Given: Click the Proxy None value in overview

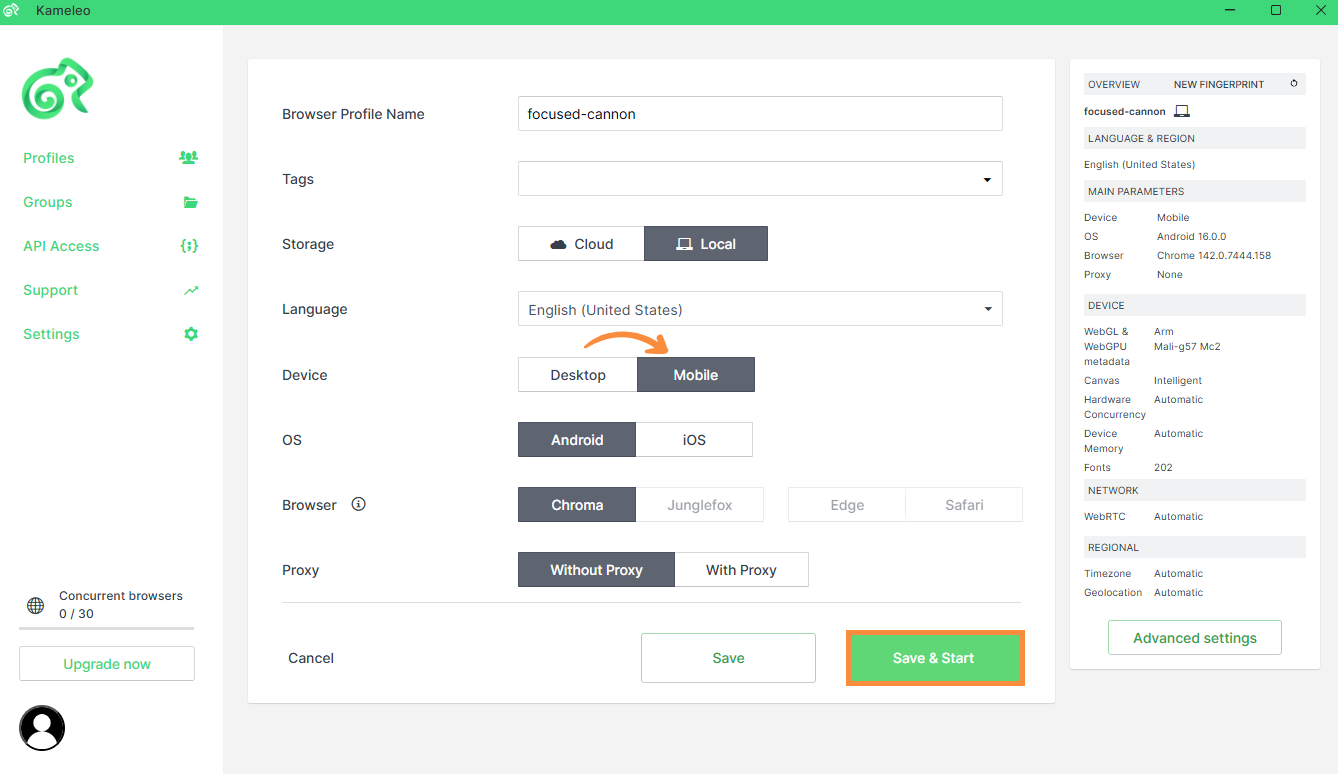Looking at the screenshot, I should tap(1170, 274).
